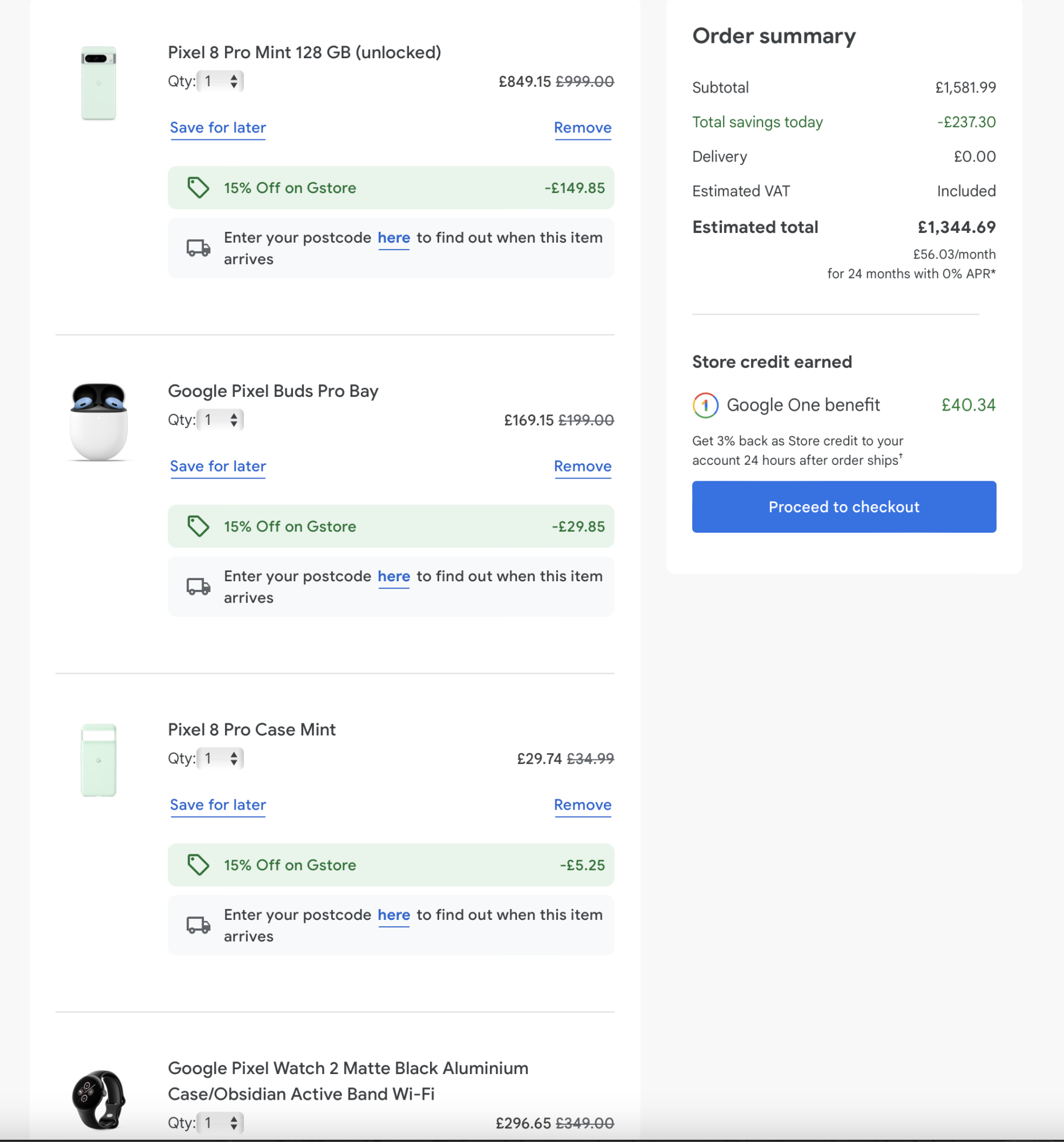Image resolution: width=1064 pixels, height=1142 pixels.
Task: Click the discount tag icon for Pixel 8 Pro
Action: (x=198, y=188)
